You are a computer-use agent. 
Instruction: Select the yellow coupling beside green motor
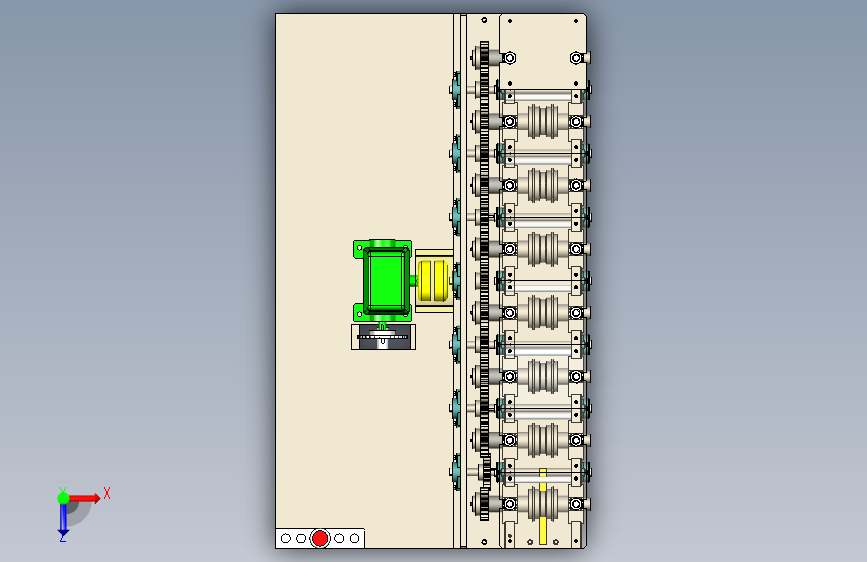[434, 280]
